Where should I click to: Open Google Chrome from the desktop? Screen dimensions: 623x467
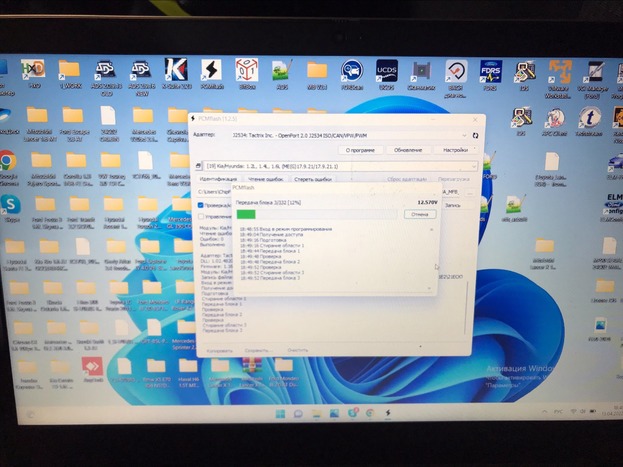click(x=8, y=161)
